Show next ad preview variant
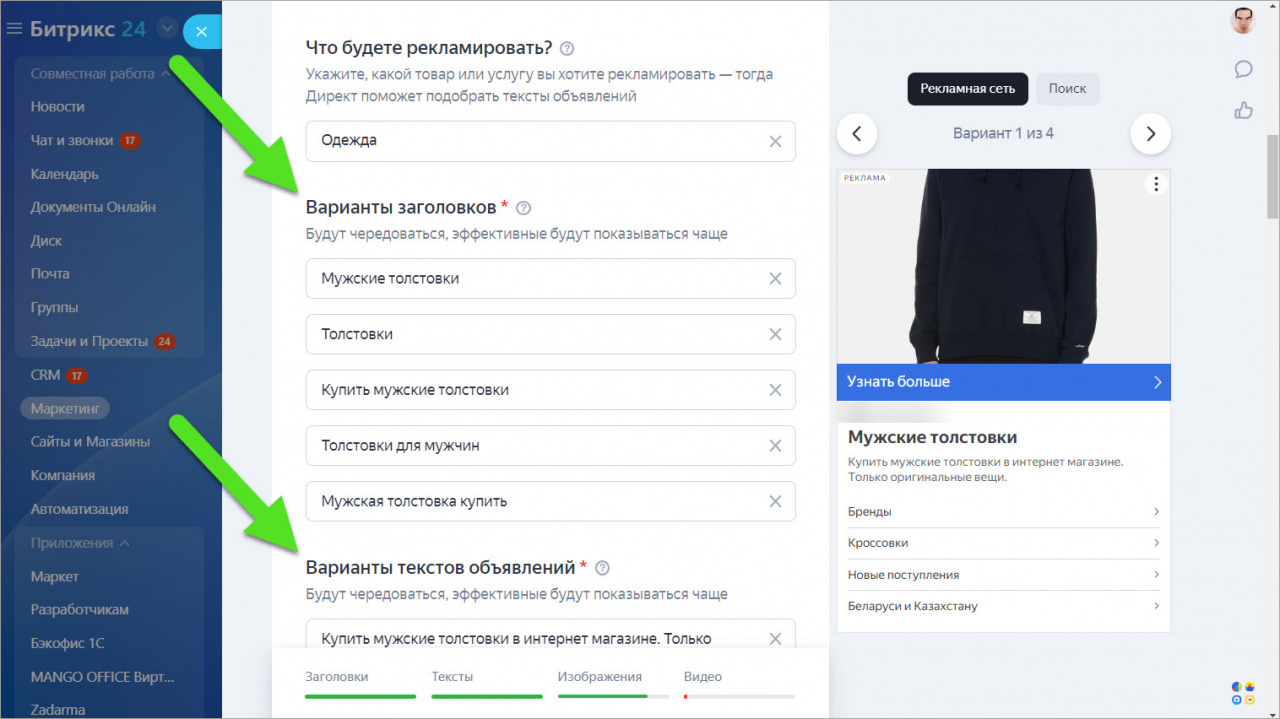 point(1150,133)
